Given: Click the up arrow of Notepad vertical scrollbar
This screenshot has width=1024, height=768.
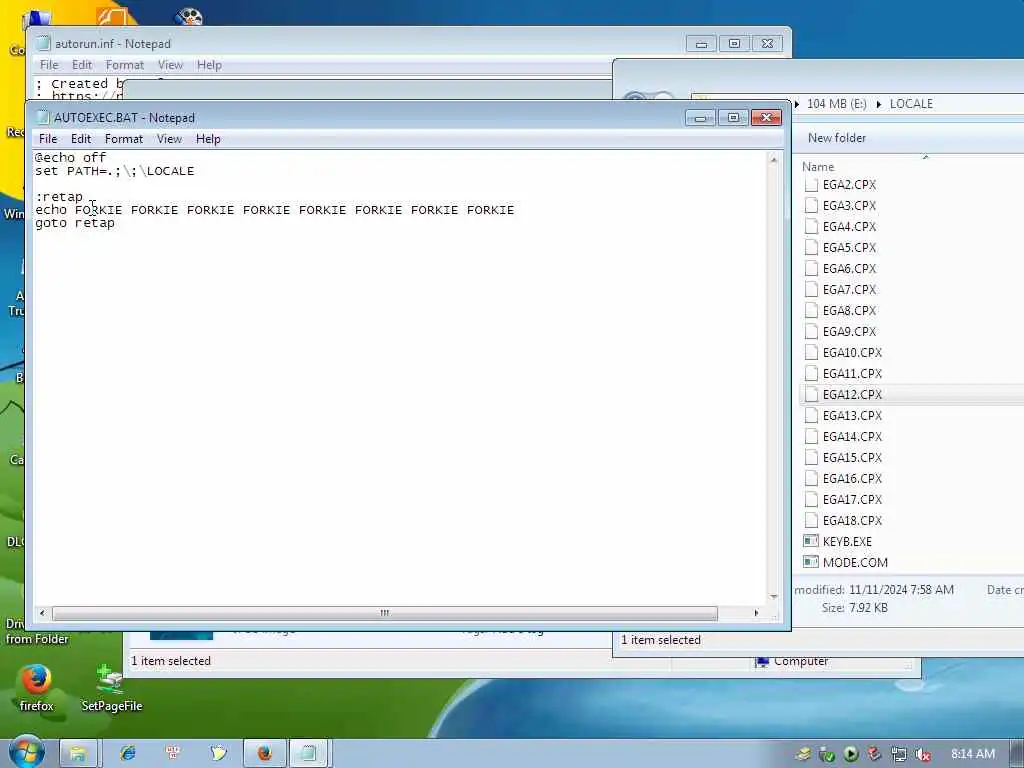Looking at the screenshot, I should pyautogui.click(x=774, y=159).
